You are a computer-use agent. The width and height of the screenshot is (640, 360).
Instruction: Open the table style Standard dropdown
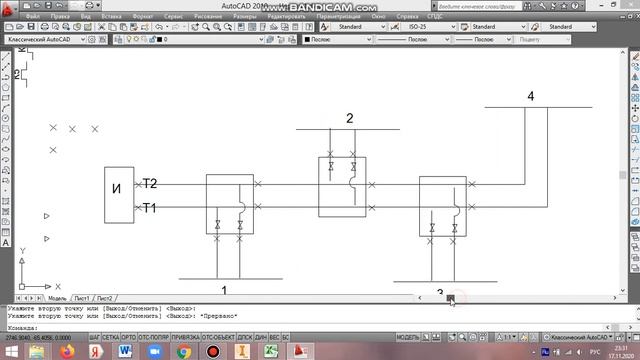498,27
